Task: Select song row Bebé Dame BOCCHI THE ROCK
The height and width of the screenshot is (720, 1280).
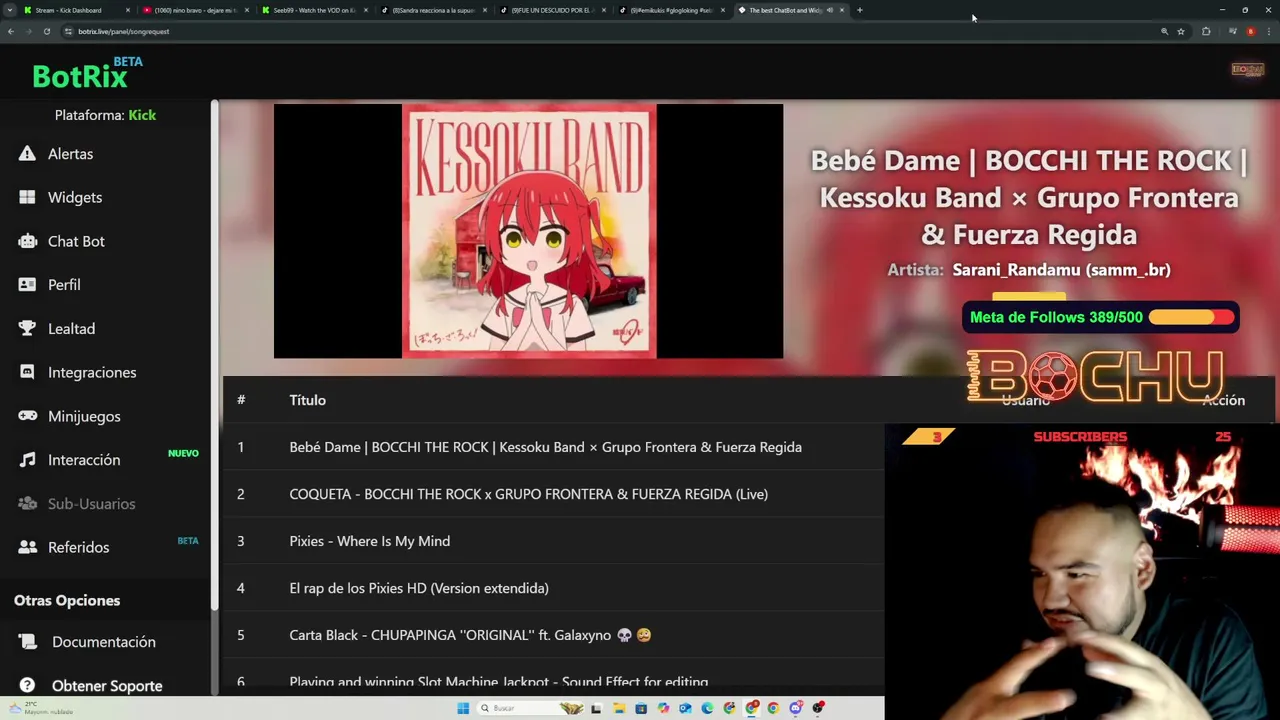Action: 553,447
